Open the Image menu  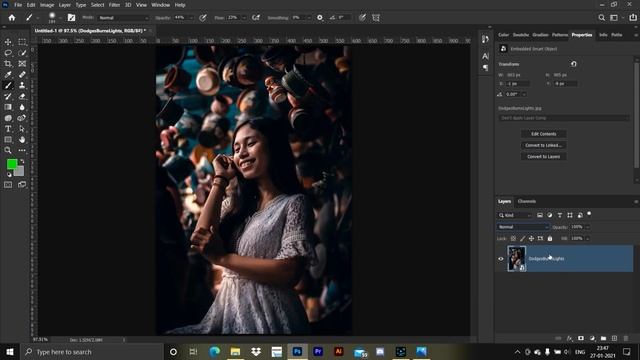click(47, 5)
